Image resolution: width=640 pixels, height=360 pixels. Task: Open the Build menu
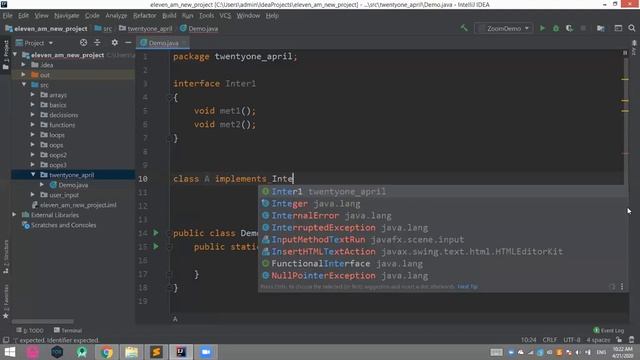169,16
